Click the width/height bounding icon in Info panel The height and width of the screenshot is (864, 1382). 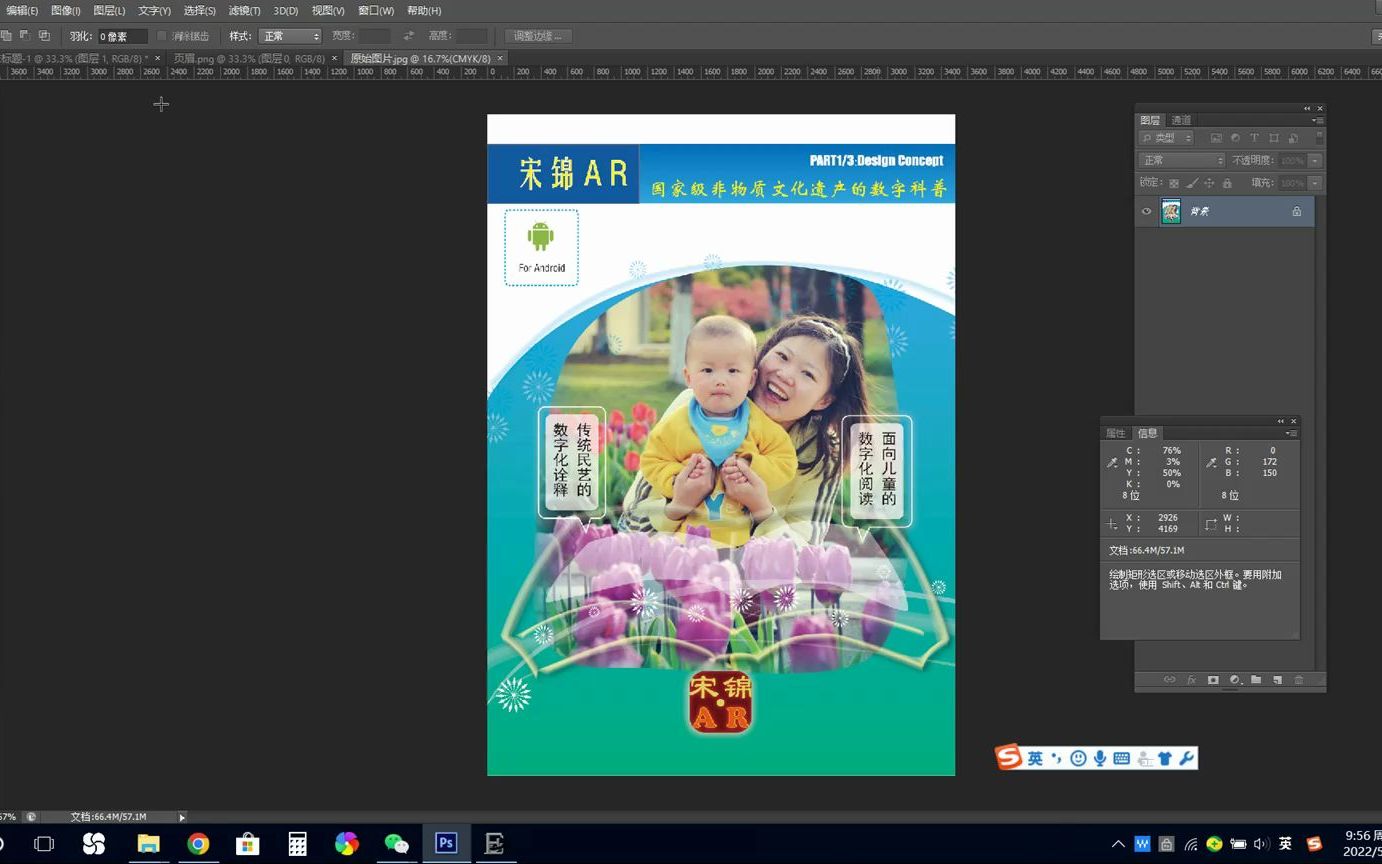click(x=1211, y=524)
